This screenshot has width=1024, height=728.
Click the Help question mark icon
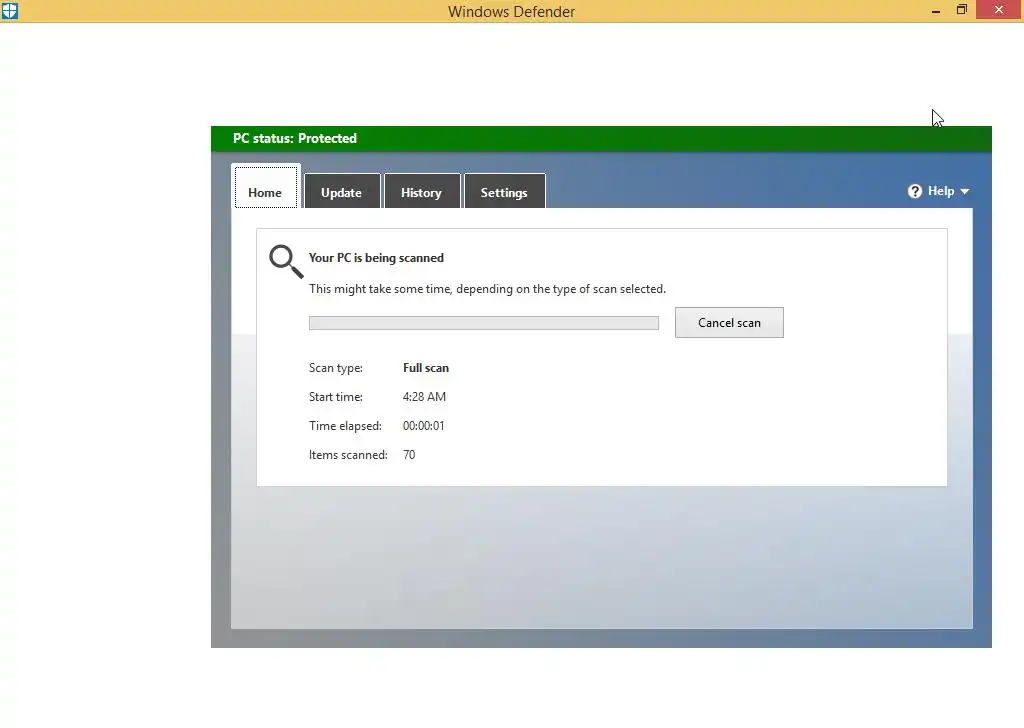914,191
